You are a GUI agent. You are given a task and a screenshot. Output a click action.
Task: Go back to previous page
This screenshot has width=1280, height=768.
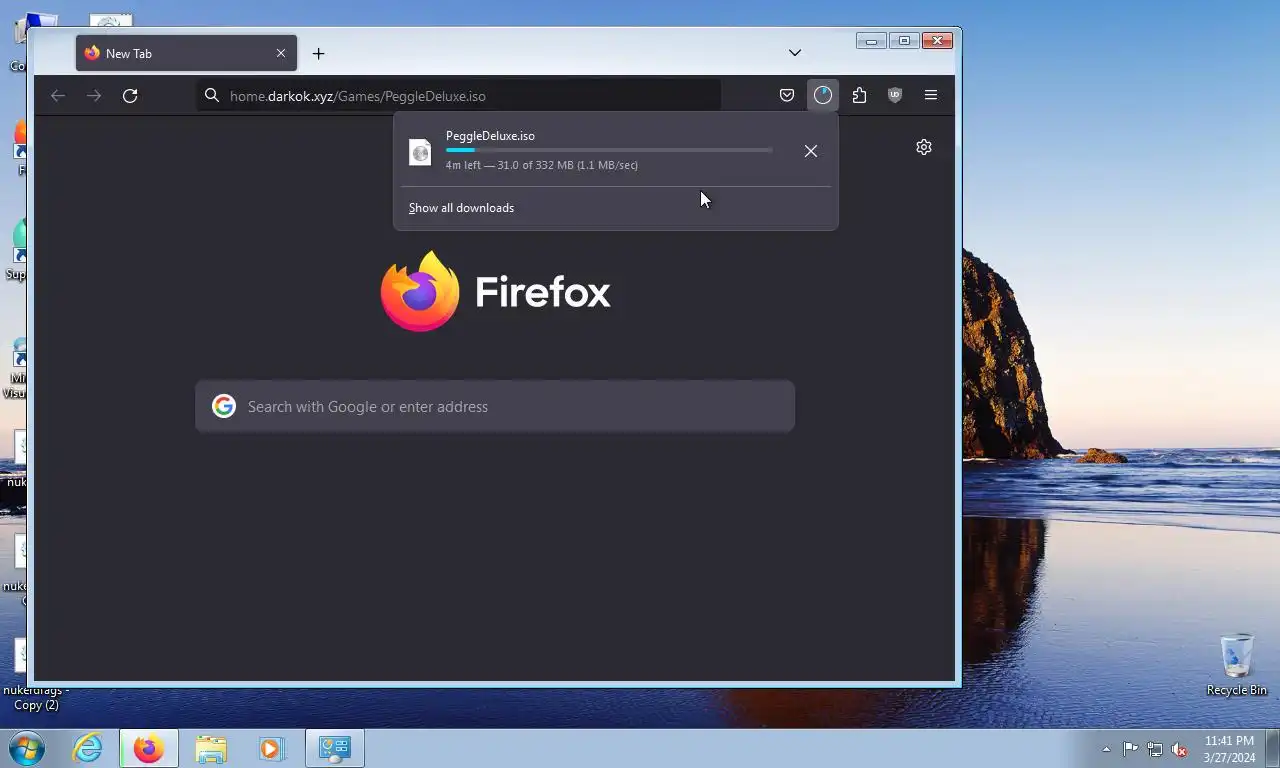(x=58, y=96)
